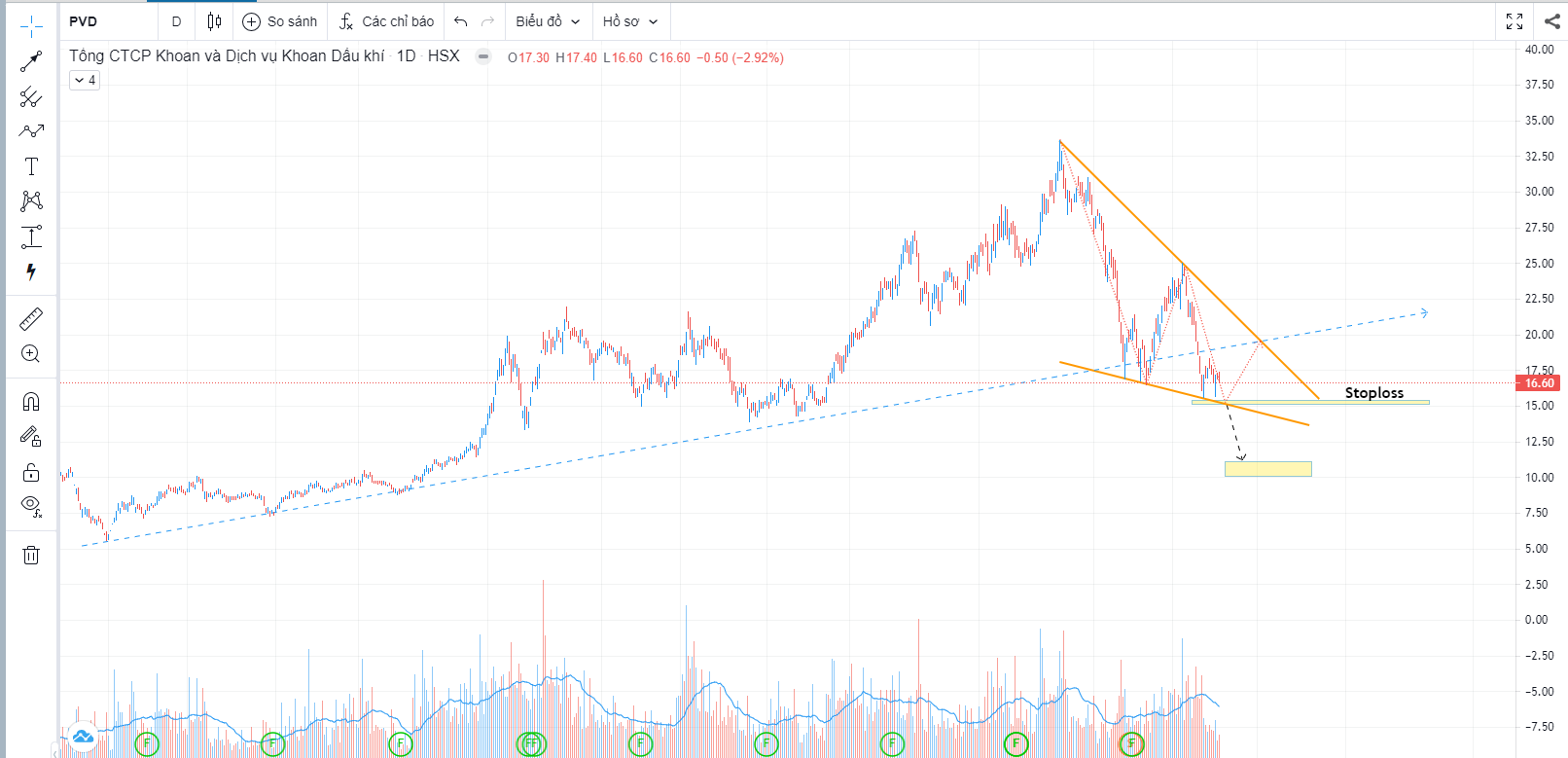The image size is (1568, 758).
Task: Click So sánh to compare symbols
Action: tap(280, 21)
